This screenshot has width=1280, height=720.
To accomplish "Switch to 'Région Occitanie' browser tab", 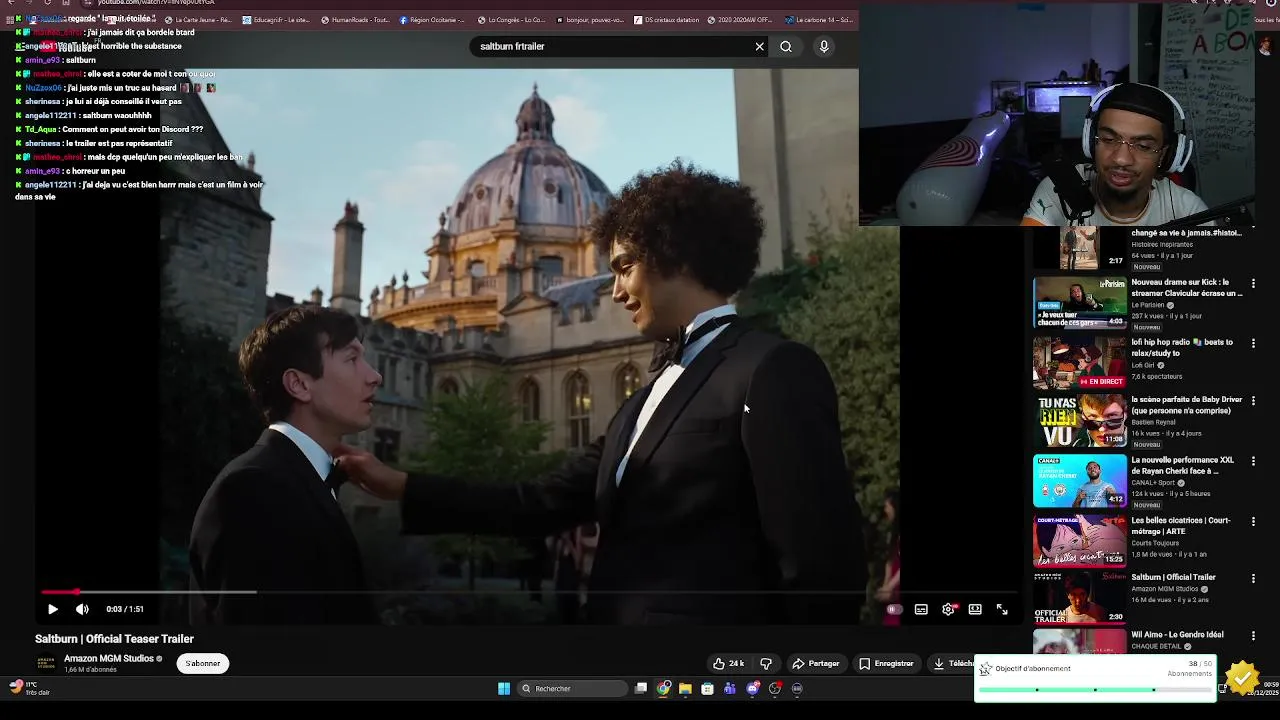I will (x=432, y=19).
